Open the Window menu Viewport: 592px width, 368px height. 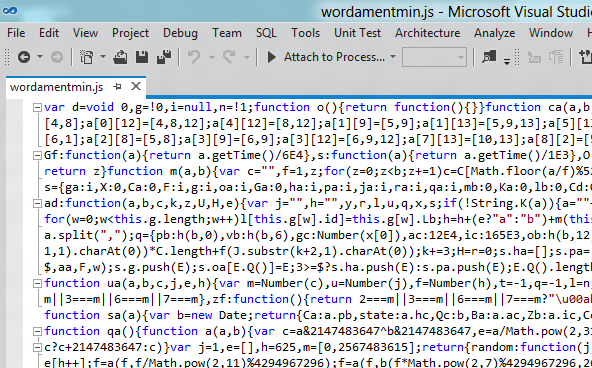[551, 33]
